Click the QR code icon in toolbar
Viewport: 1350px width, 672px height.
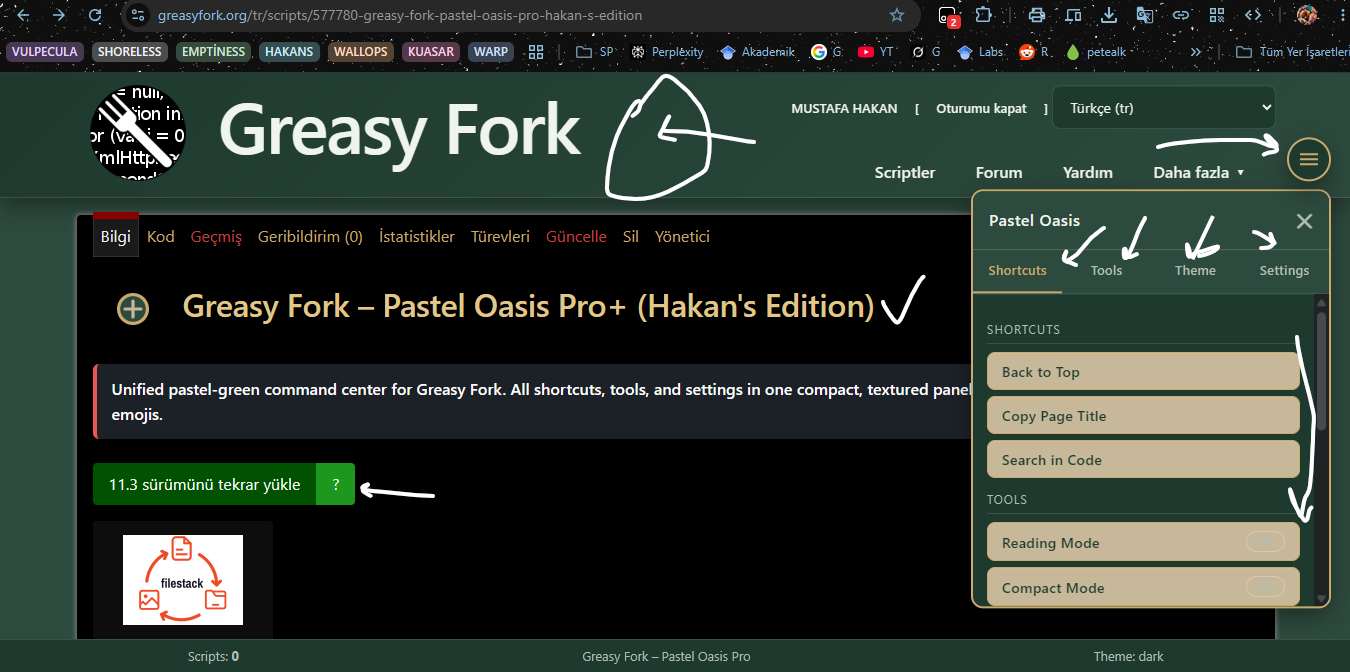click(1217, 15)
